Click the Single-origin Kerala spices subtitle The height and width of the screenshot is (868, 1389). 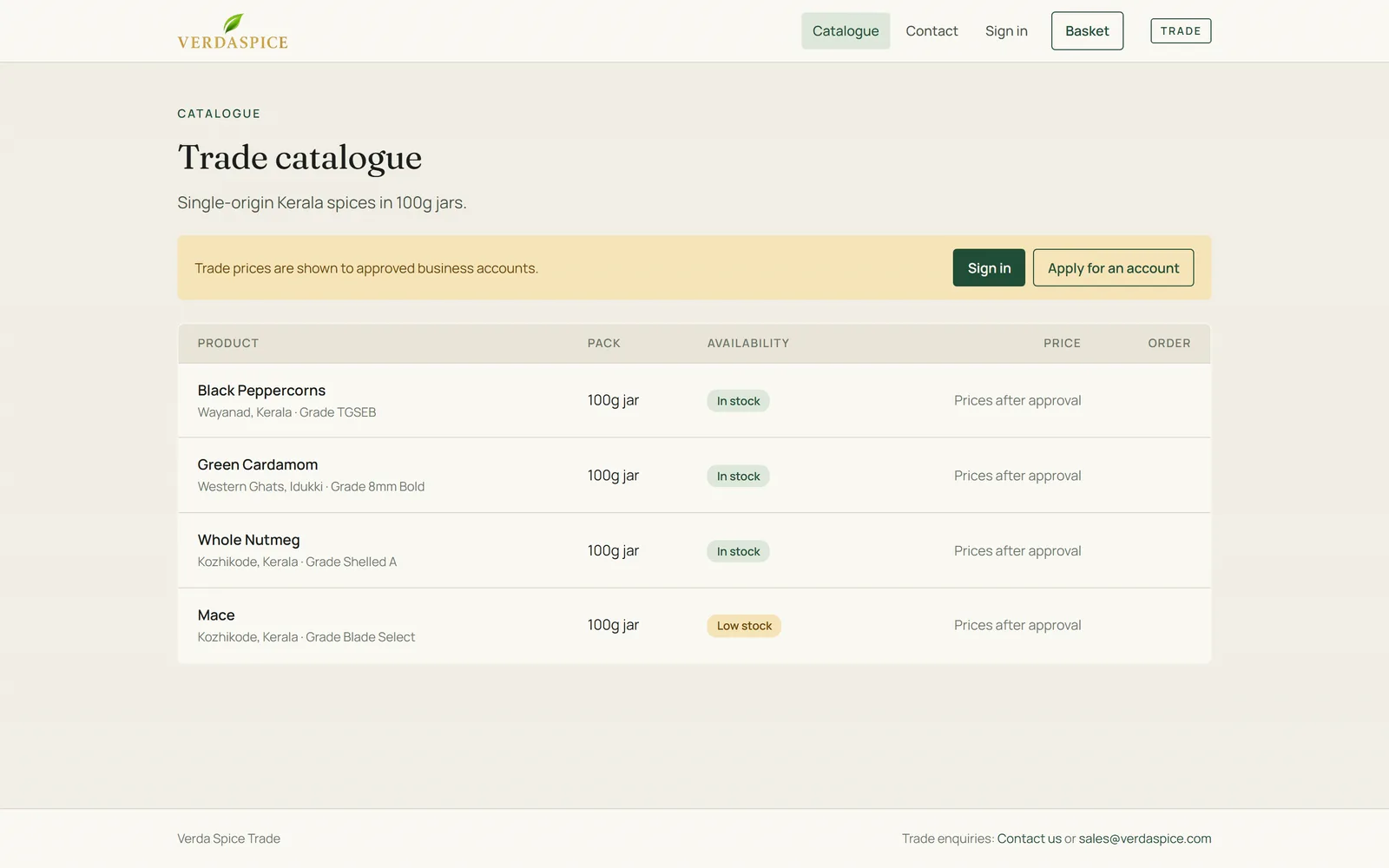(322, 202)
